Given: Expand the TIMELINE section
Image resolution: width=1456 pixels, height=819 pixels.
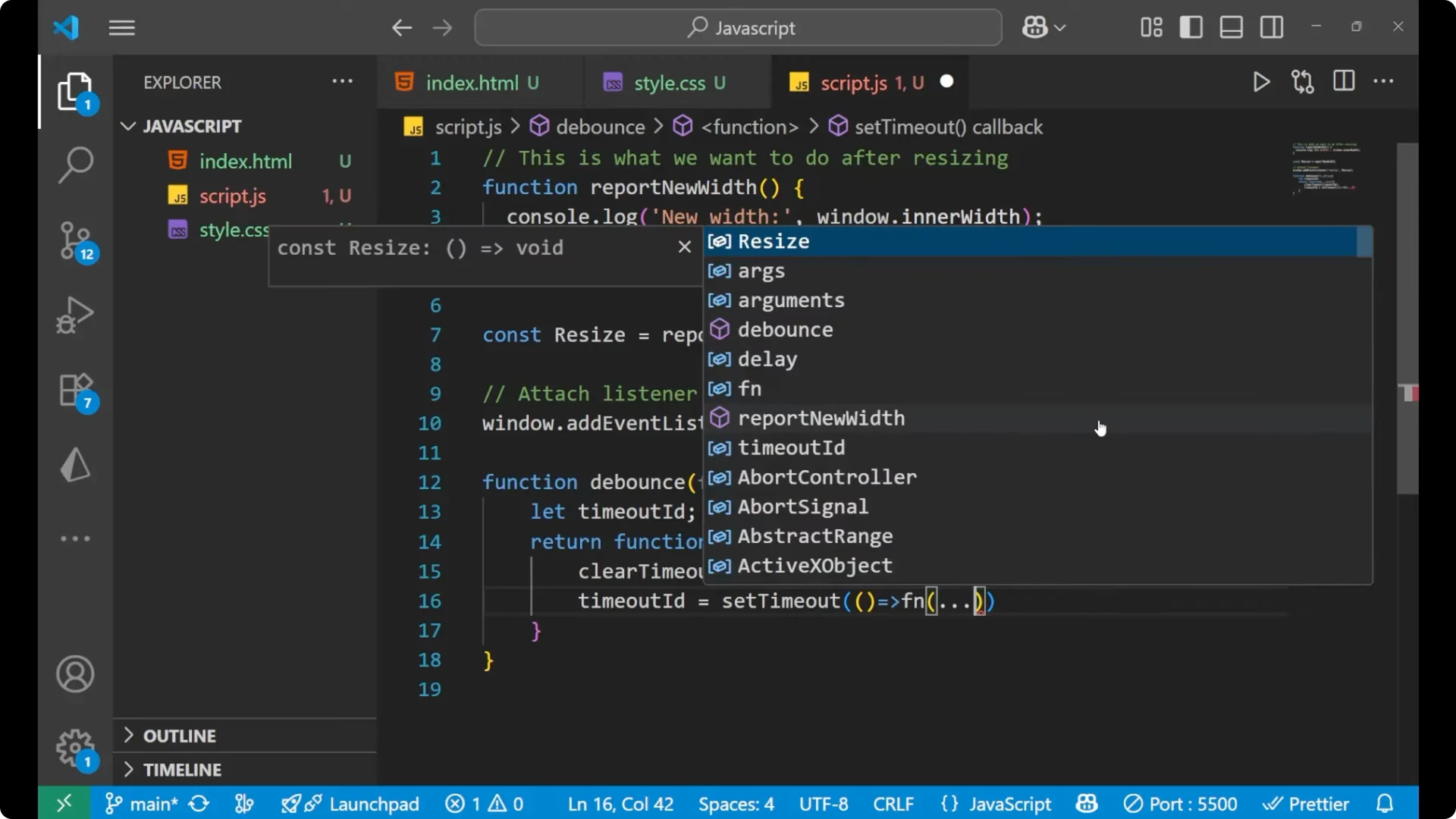Looking at the screenshot, I should point(182,769).
